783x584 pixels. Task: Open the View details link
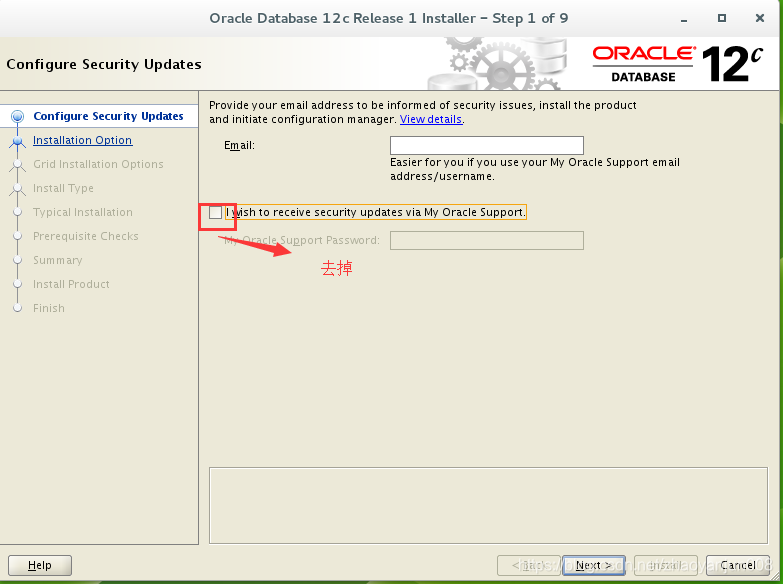click(431, 119)
